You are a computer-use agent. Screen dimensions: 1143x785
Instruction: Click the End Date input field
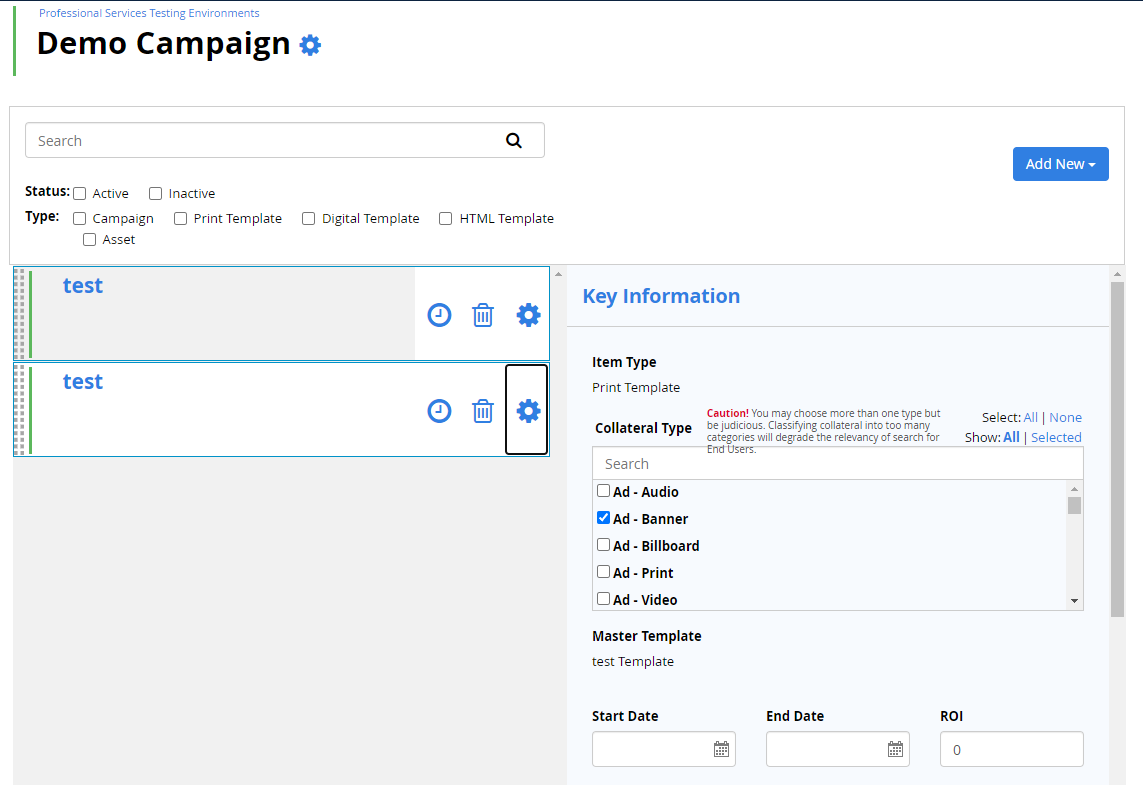point(838,749)
